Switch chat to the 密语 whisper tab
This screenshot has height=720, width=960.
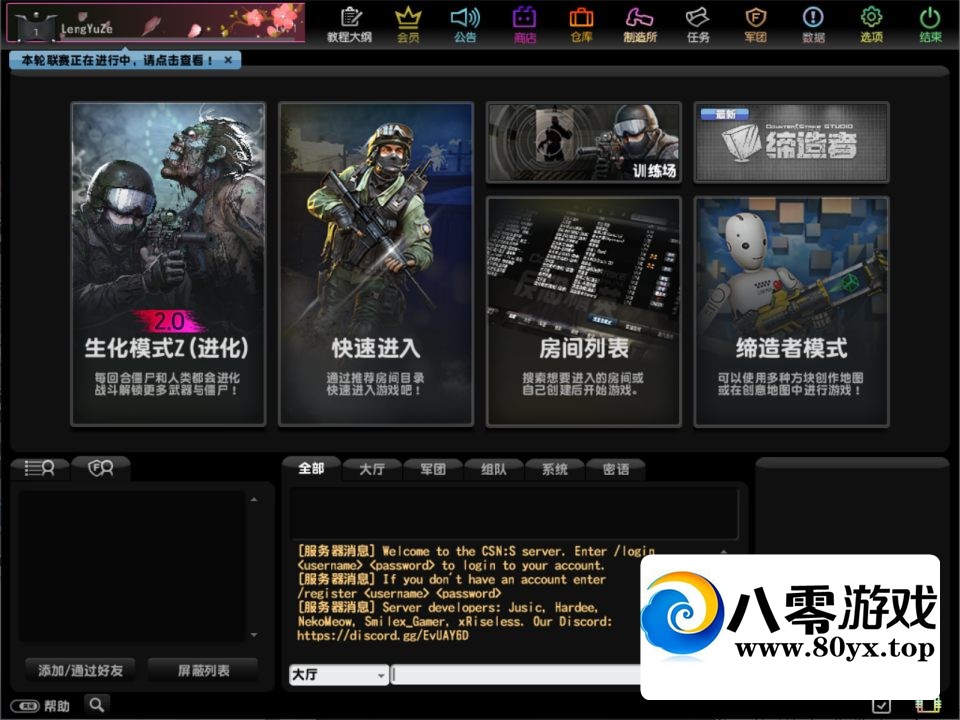click(x=616, y=469)
